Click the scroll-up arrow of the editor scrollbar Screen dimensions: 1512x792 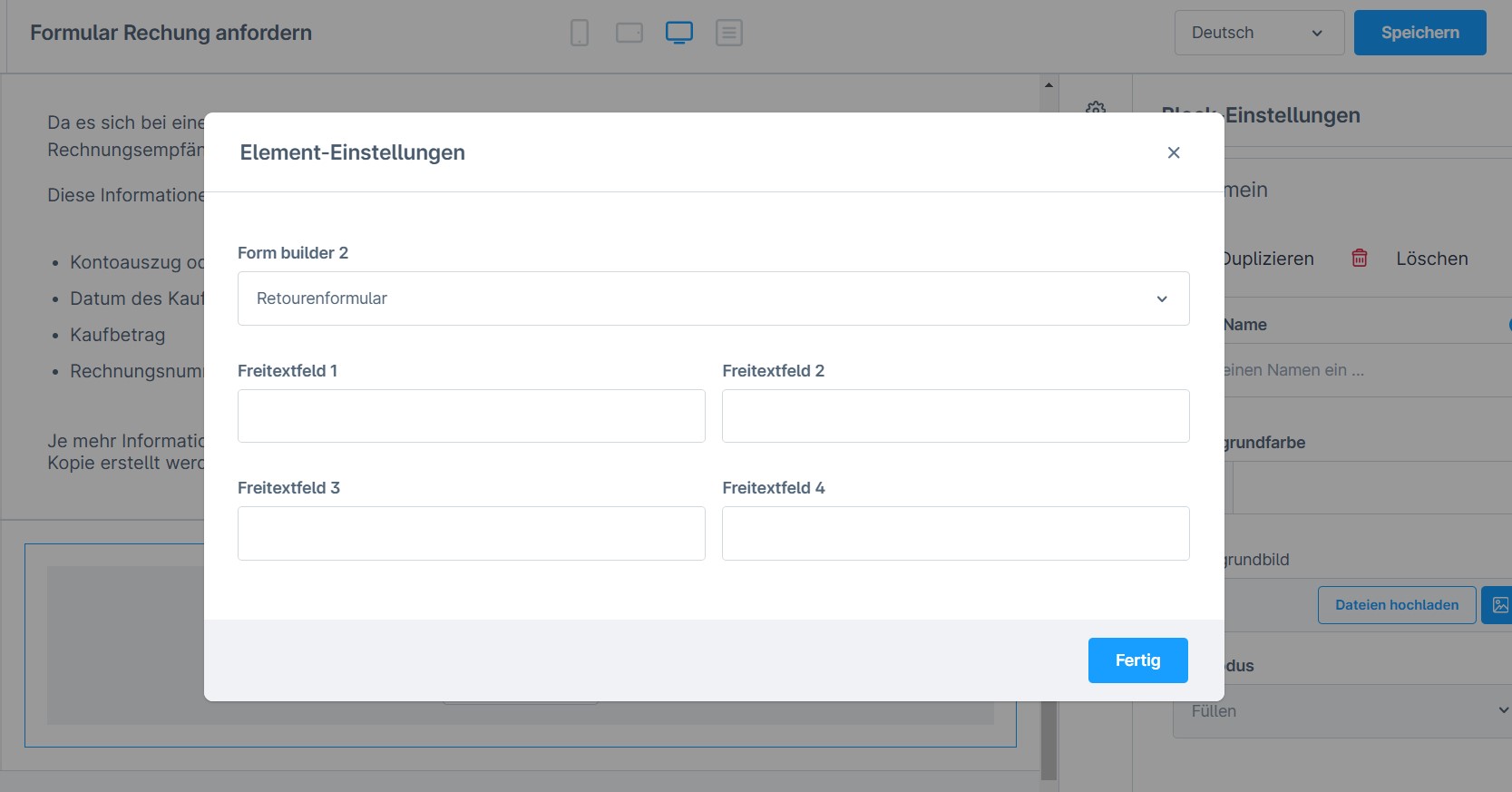[1049, 85]
